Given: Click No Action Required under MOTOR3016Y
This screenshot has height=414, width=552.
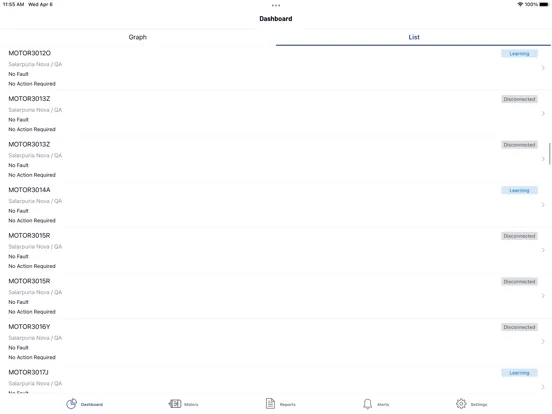Looking at the screenshot, I should coord(32,357).
